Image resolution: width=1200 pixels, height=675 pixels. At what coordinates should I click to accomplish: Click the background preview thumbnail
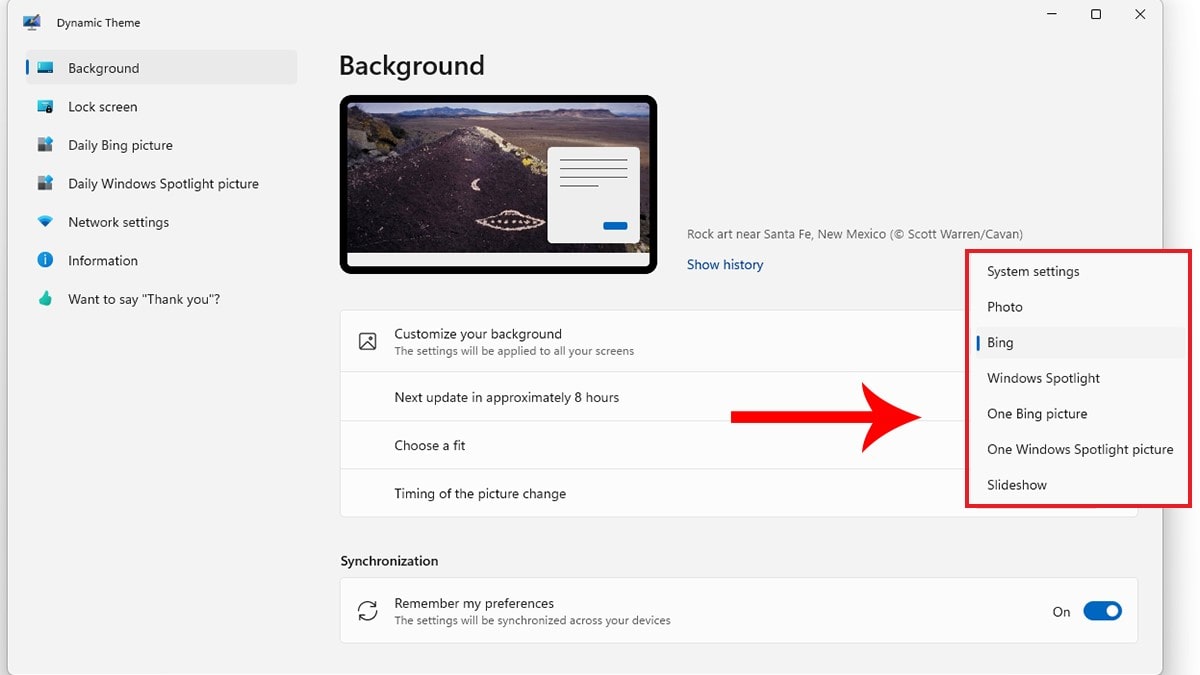coord(497,183)
